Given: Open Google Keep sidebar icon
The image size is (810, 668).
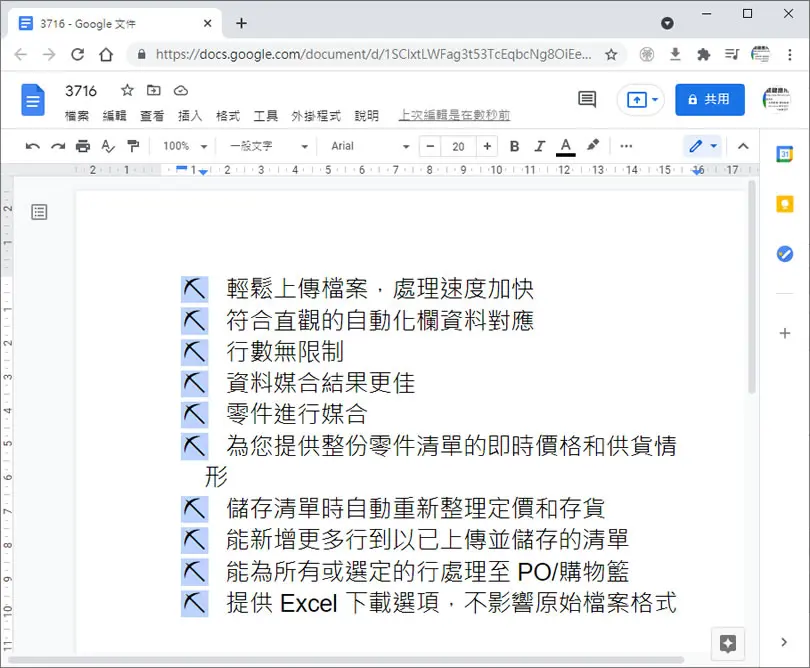Looking at the screenshot, I should [x=785, y=204].
